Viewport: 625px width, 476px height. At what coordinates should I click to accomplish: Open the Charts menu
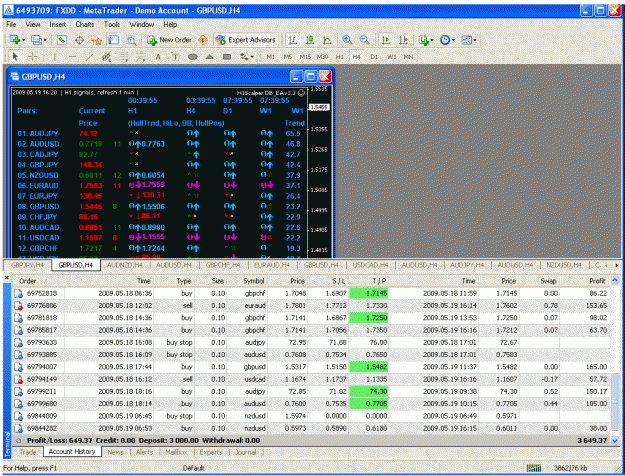click(85, 24)
